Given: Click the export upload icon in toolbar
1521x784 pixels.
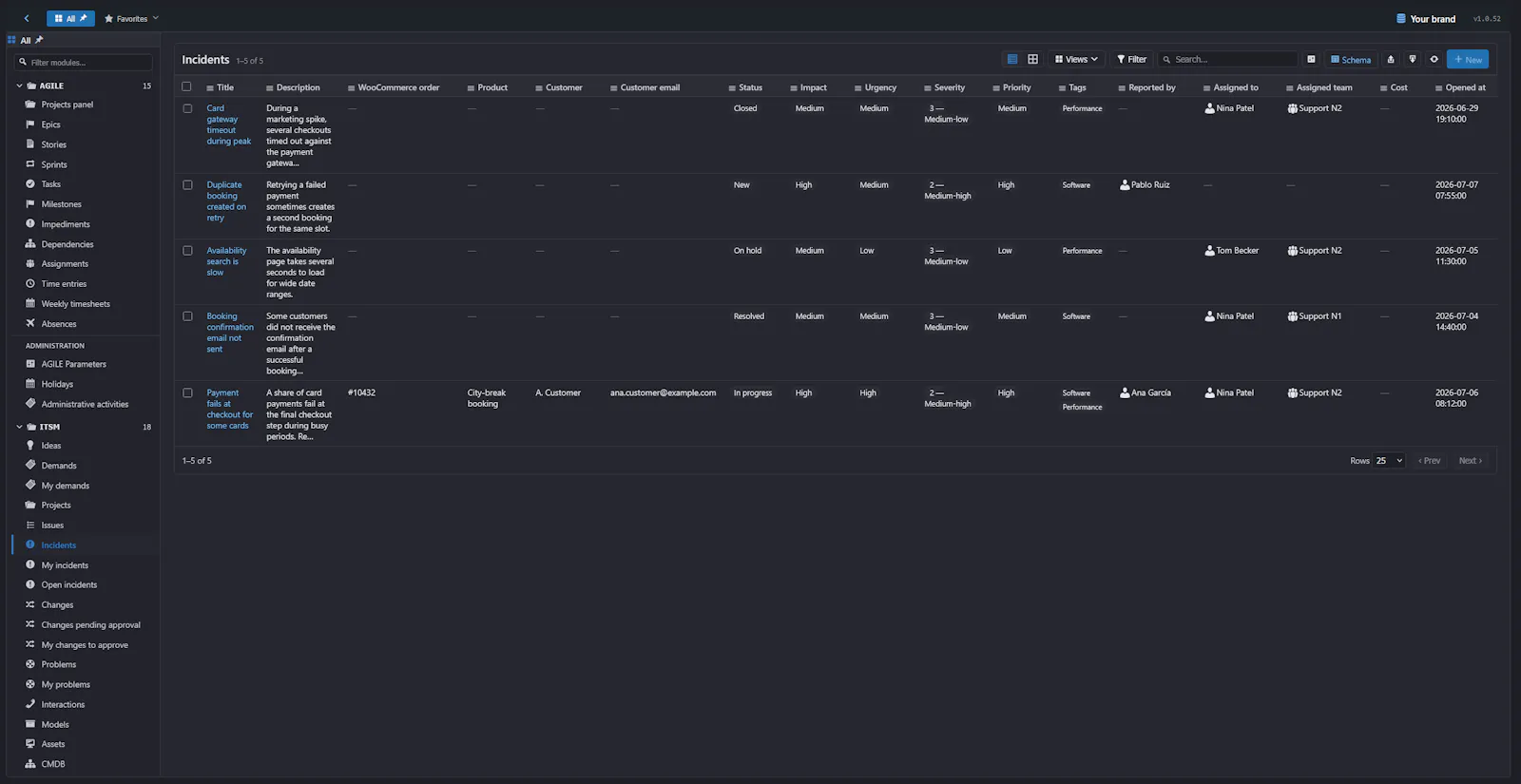Looking at the screenshot, I should click(1391, 59).
